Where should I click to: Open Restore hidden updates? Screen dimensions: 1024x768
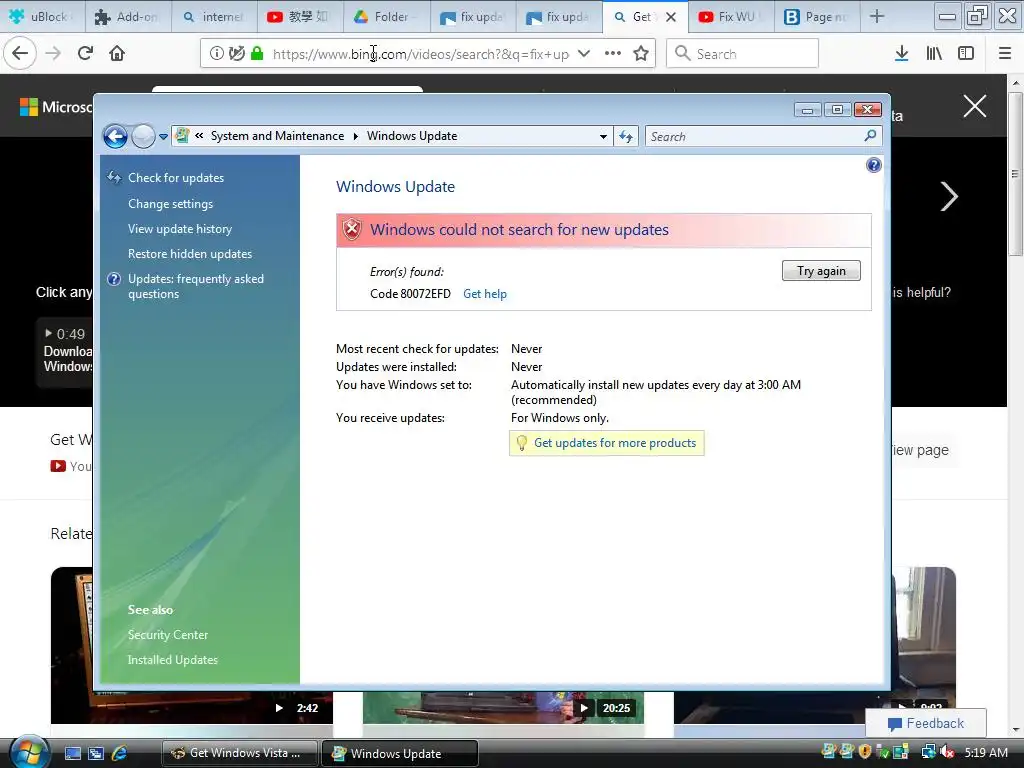pos(190,253)
